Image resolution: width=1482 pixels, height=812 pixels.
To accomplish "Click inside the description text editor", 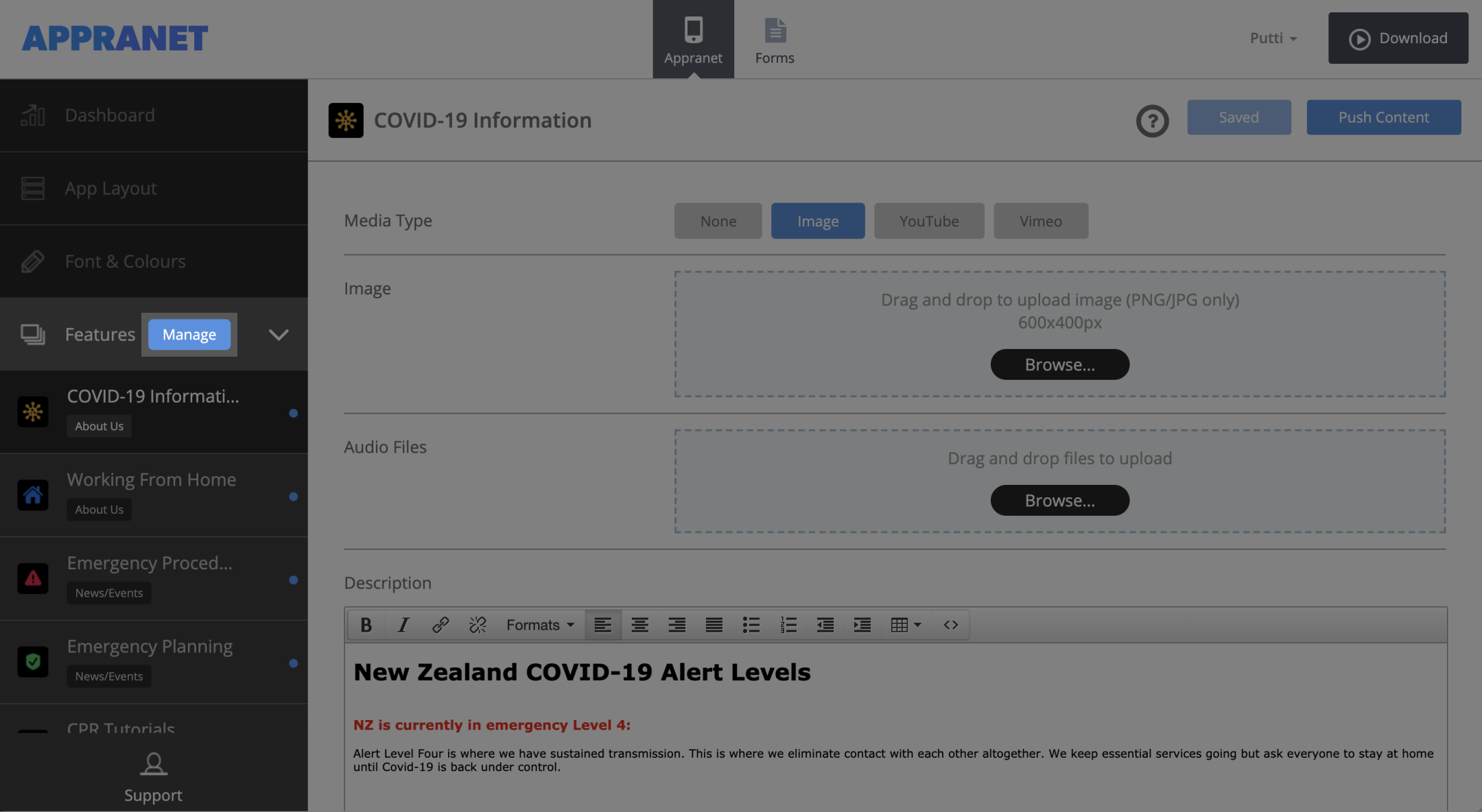I will pos(896,727).
